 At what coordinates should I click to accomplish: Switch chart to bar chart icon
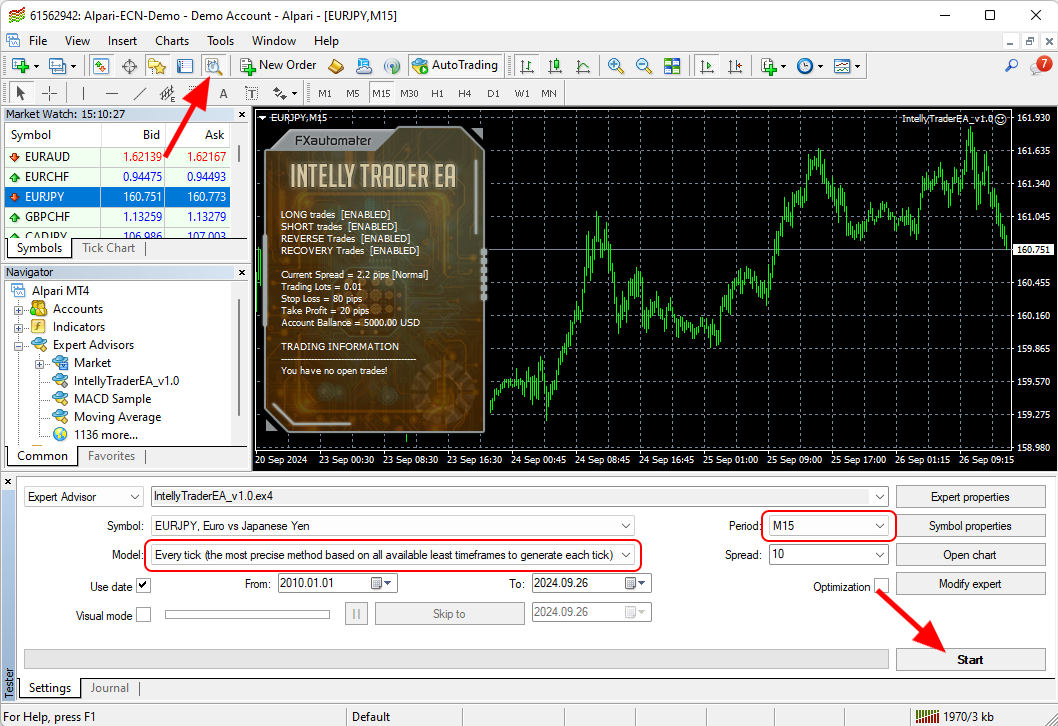(527, 65)
